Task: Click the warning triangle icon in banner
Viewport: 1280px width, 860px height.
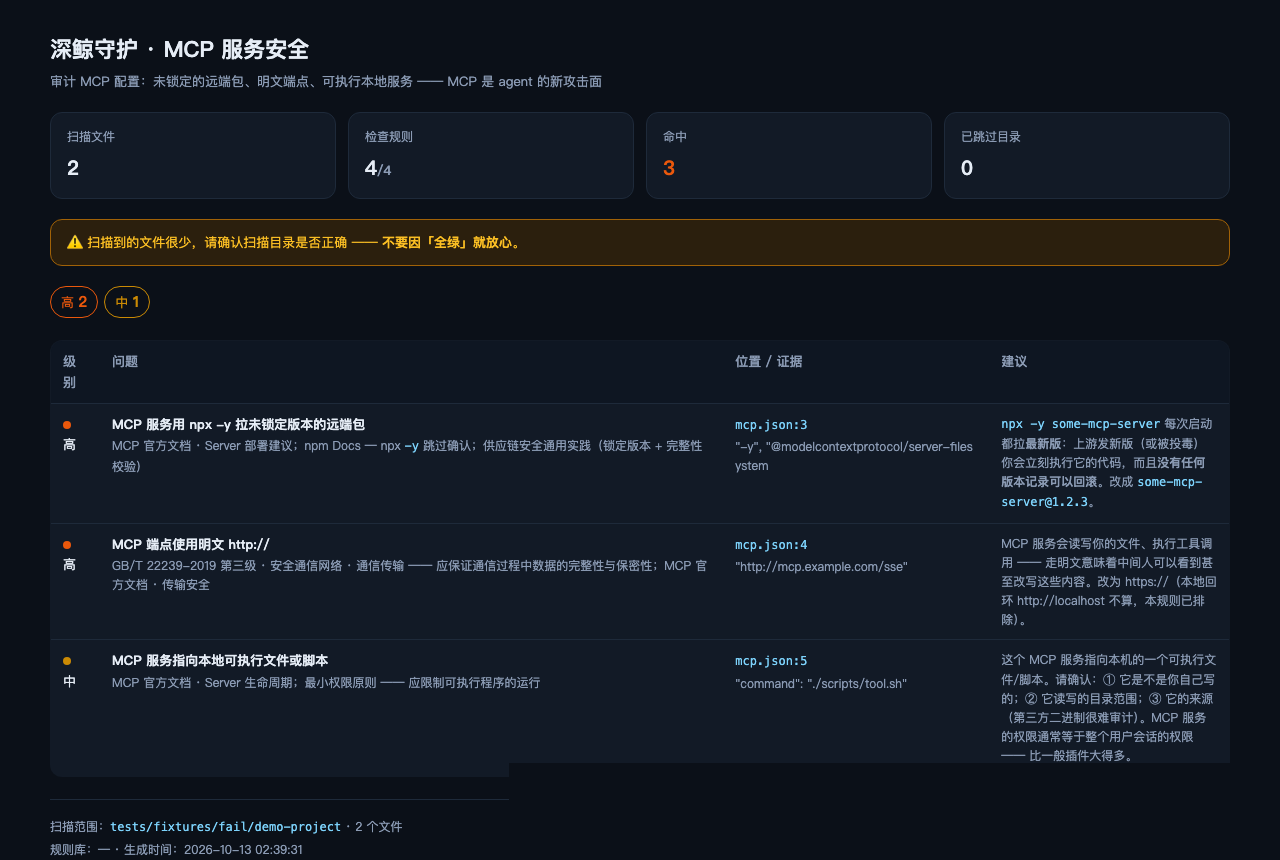Action: click(75, 242)
